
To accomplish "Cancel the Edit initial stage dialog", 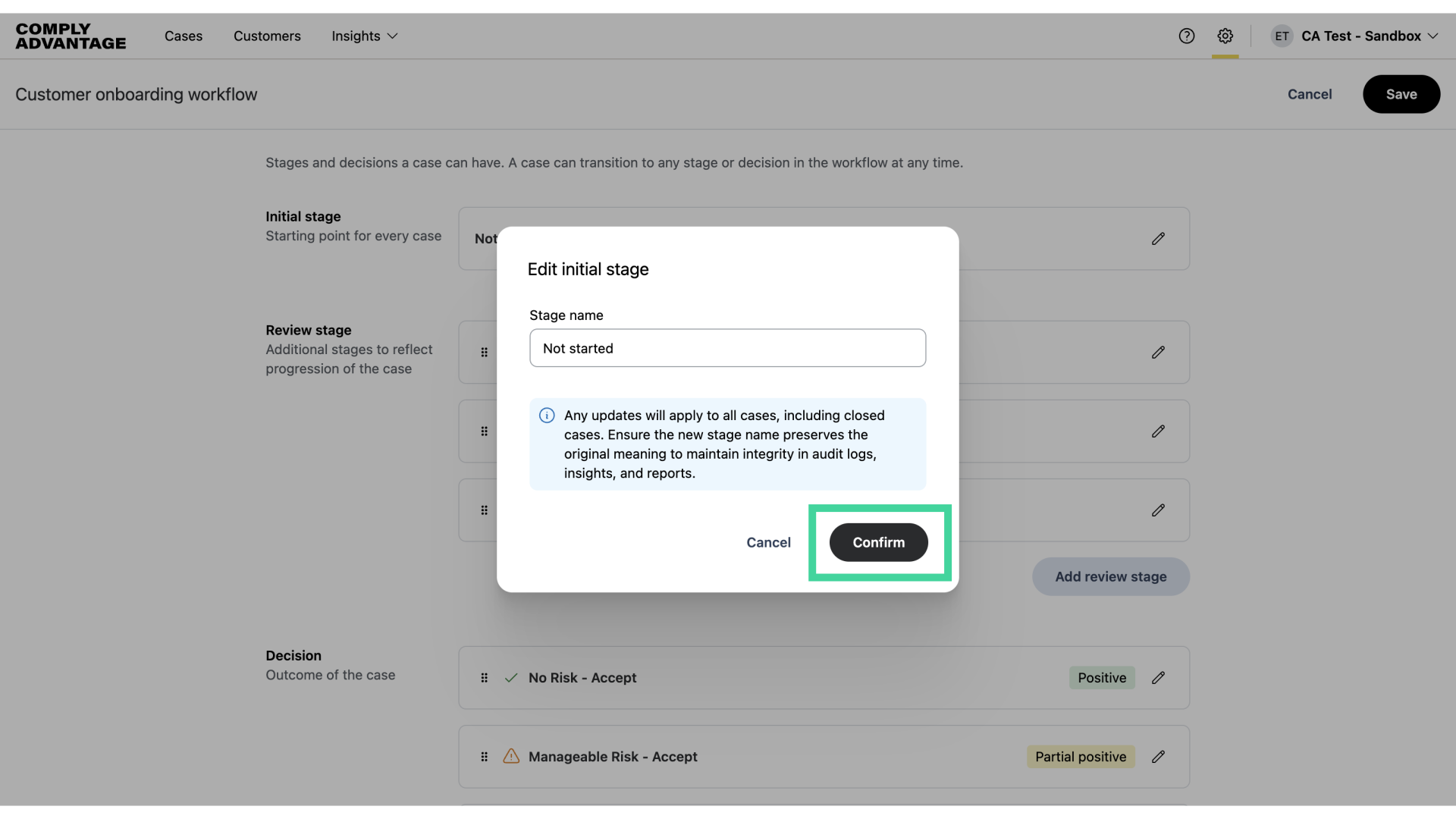I will 768,542.
